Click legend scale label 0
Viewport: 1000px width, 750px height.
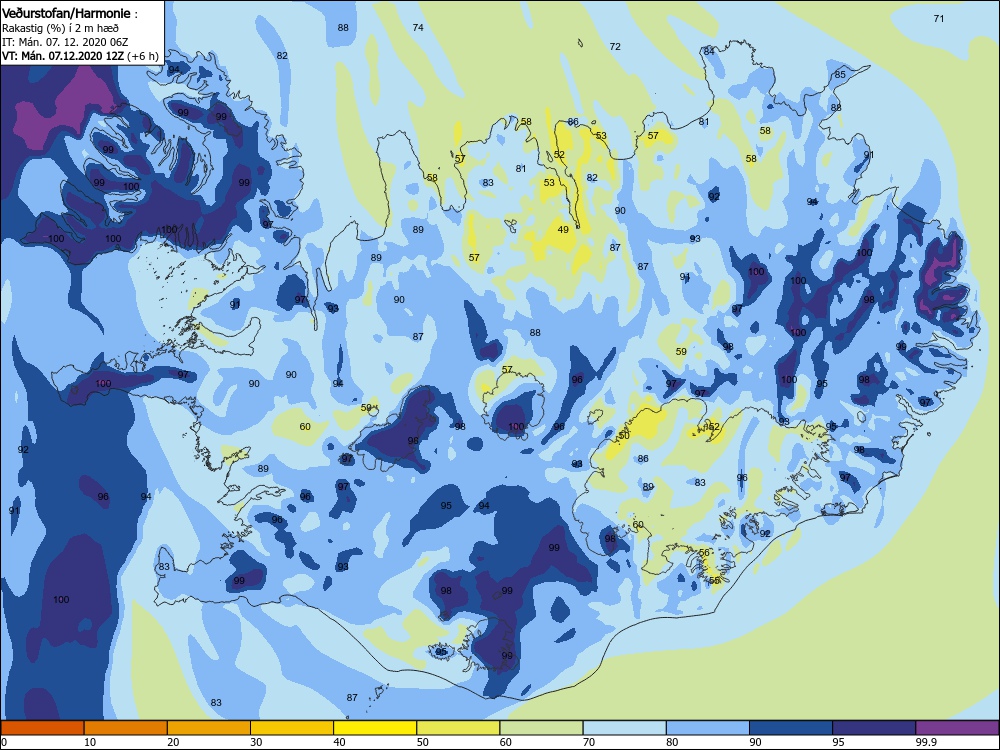click(x=4, y=742)
